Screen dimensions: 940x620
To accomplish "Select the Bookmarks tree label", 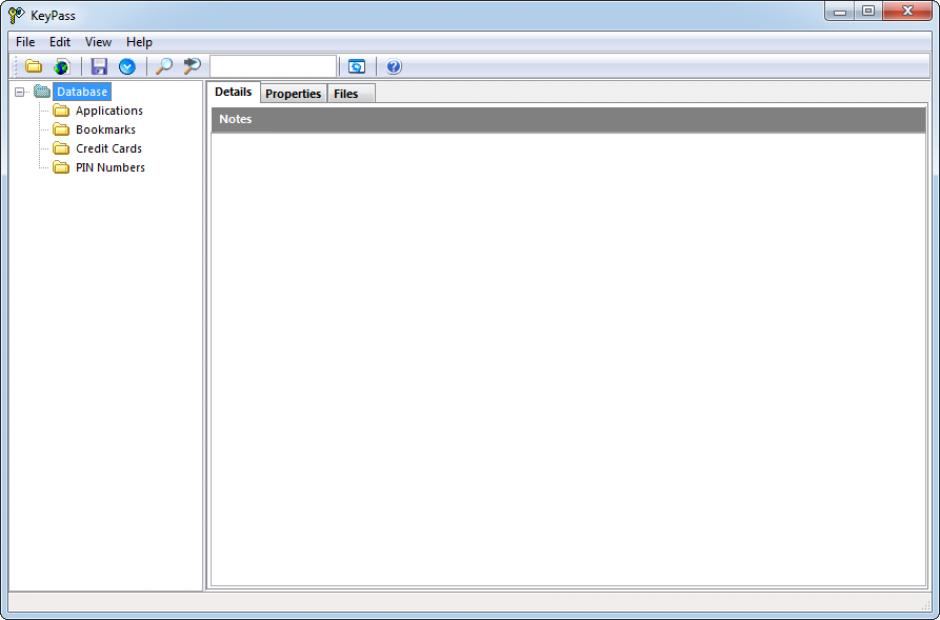I will click(106, 130).
